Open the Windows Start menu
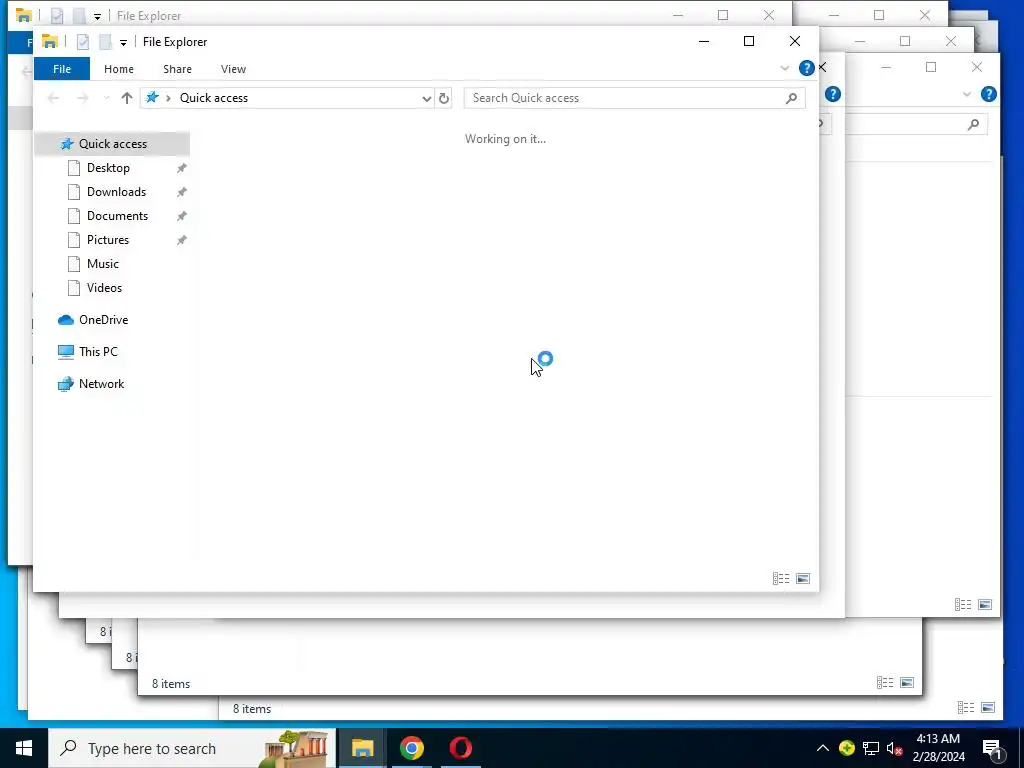The image size is (1024, 768). click(24, 748)
